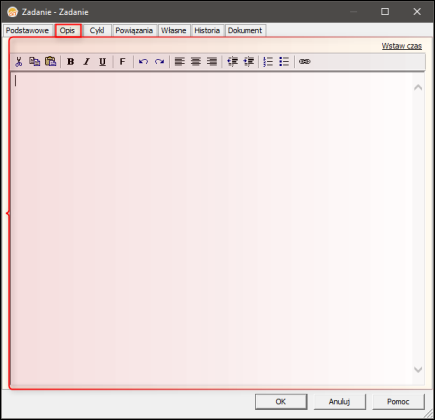Open the Font dialog with F icon

(122, 62)
